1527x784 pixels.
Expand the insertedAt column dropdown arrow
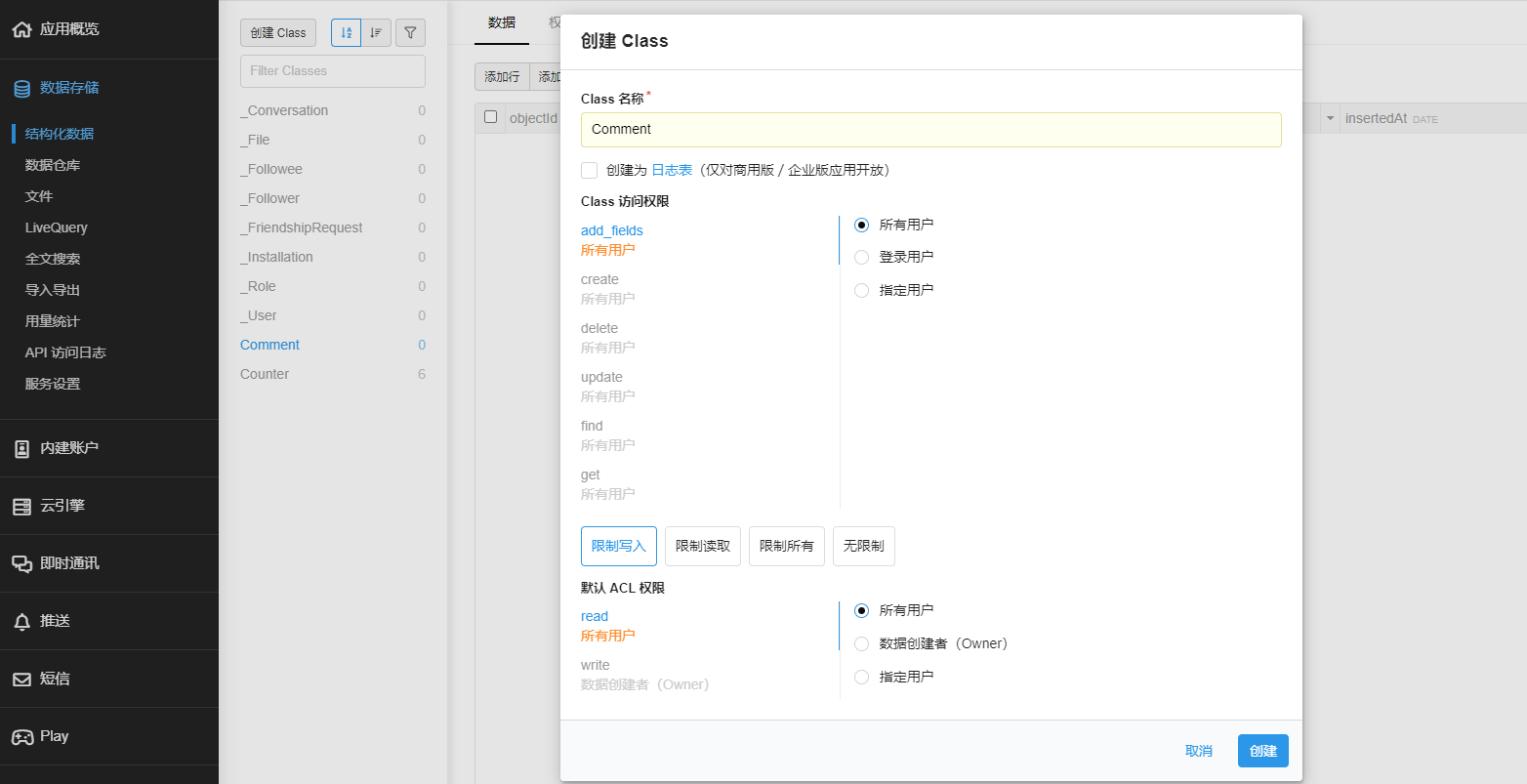point(1329,118)
